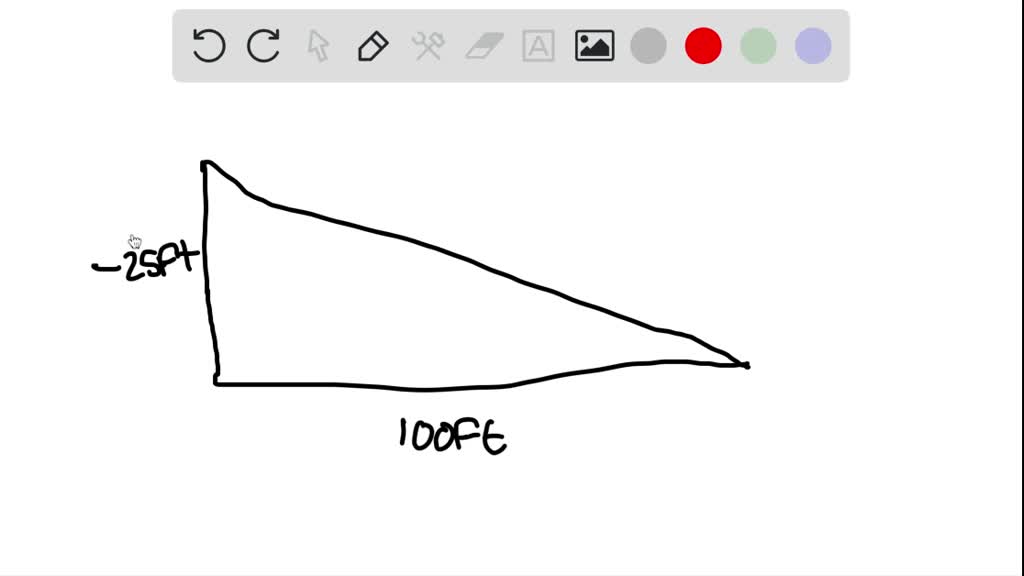The image size is (1024, 576).
Task: Click the handwritten 100FT label
Action: coord(452,436)
